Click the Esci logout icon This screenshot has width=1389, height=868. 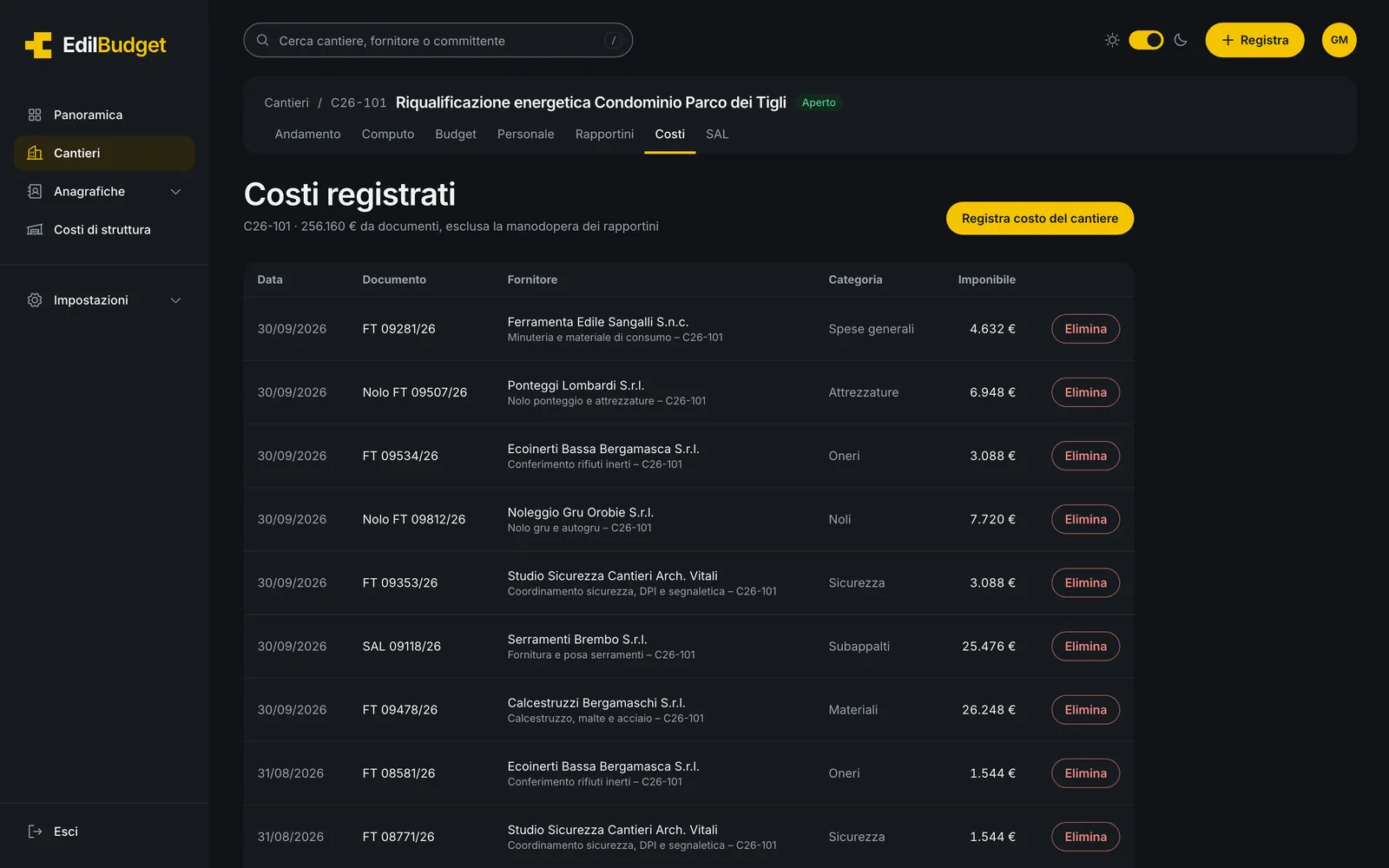click(35, 832)
